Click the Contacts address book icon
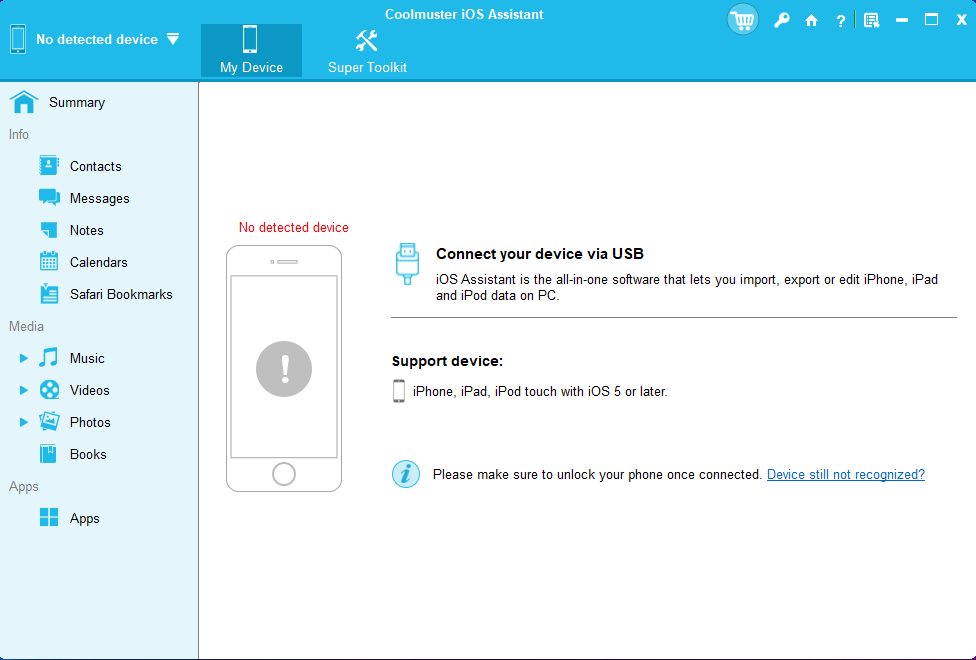976x660 pixels. point(49,166)
